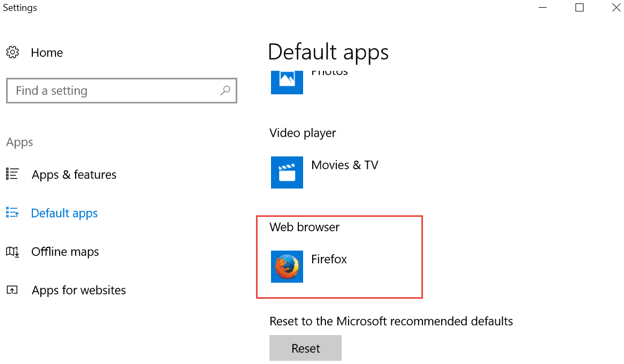Click the Reset to Microsoft recommended defaults text
The image size is (624, 364).
(391, 321)
